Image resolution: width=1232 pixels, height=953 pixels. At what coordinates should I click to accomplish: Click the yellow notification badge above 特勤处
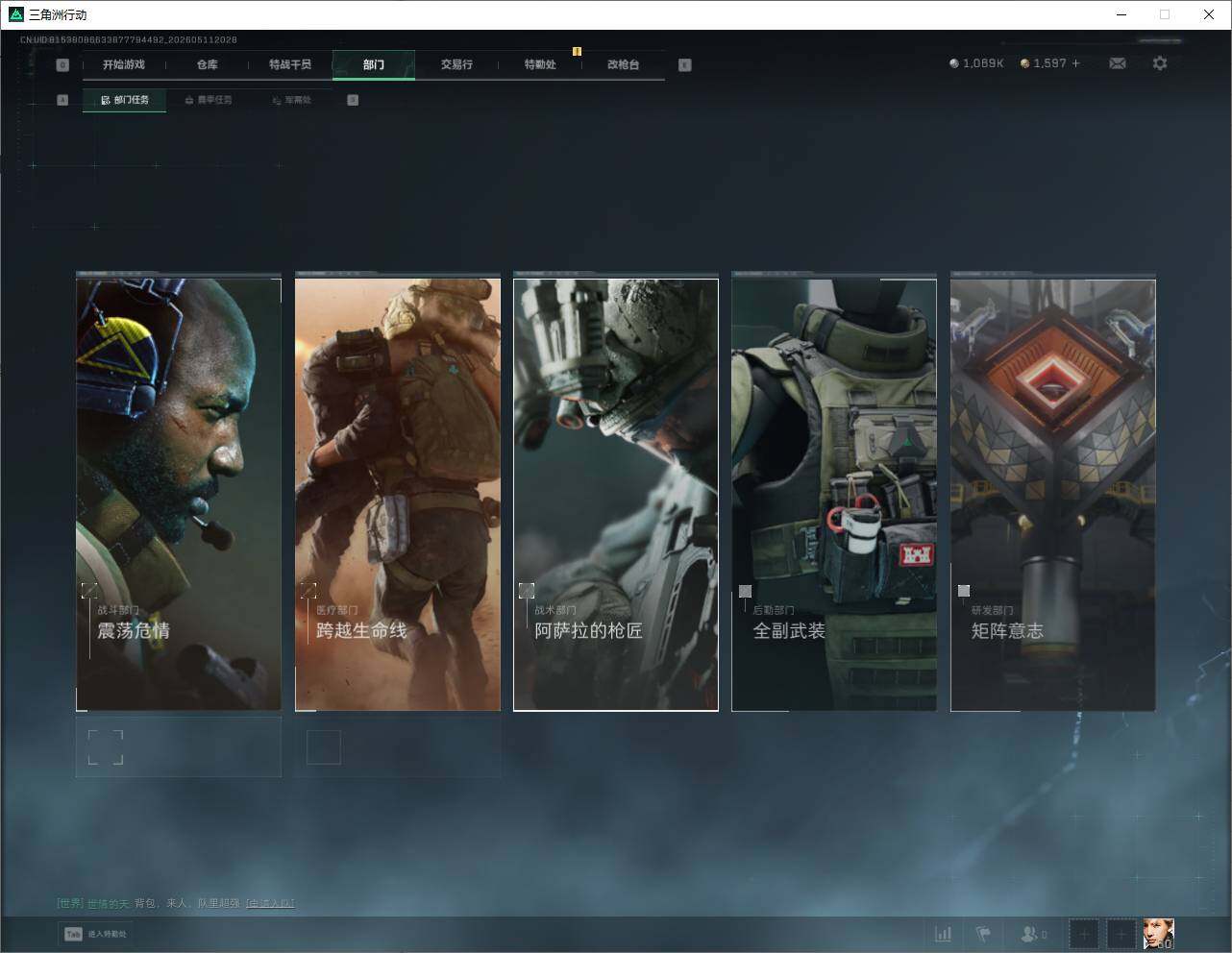click(577, 51)
